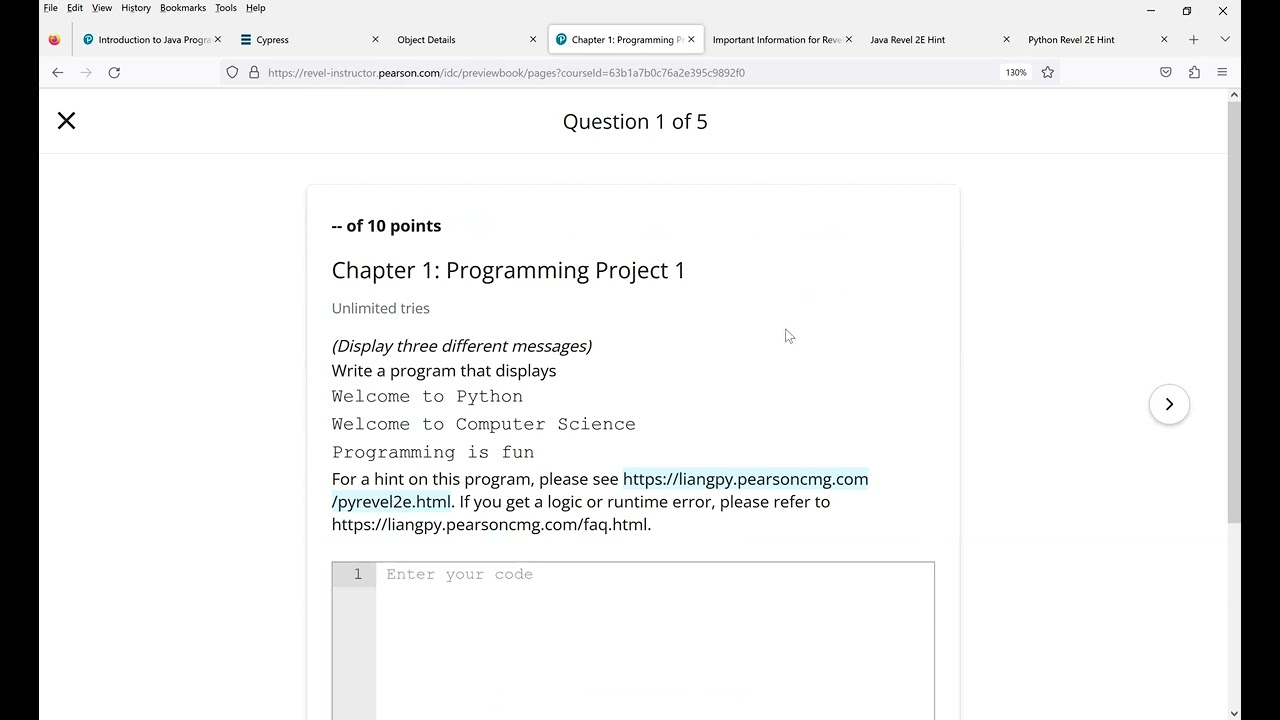Click scrollbar down arrow
This screenshot has height=720, width=1280.
click(x=1234, y=713)
